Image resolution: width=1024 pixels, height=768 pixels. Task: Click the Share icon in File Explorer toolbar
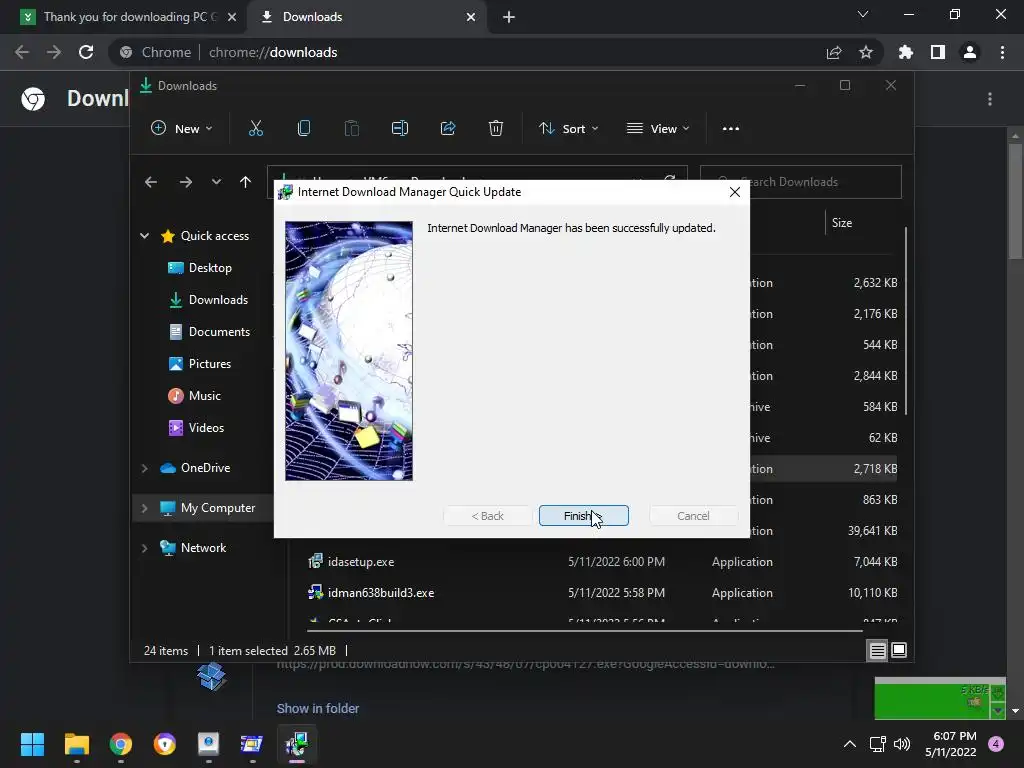[x=448, y=129]
